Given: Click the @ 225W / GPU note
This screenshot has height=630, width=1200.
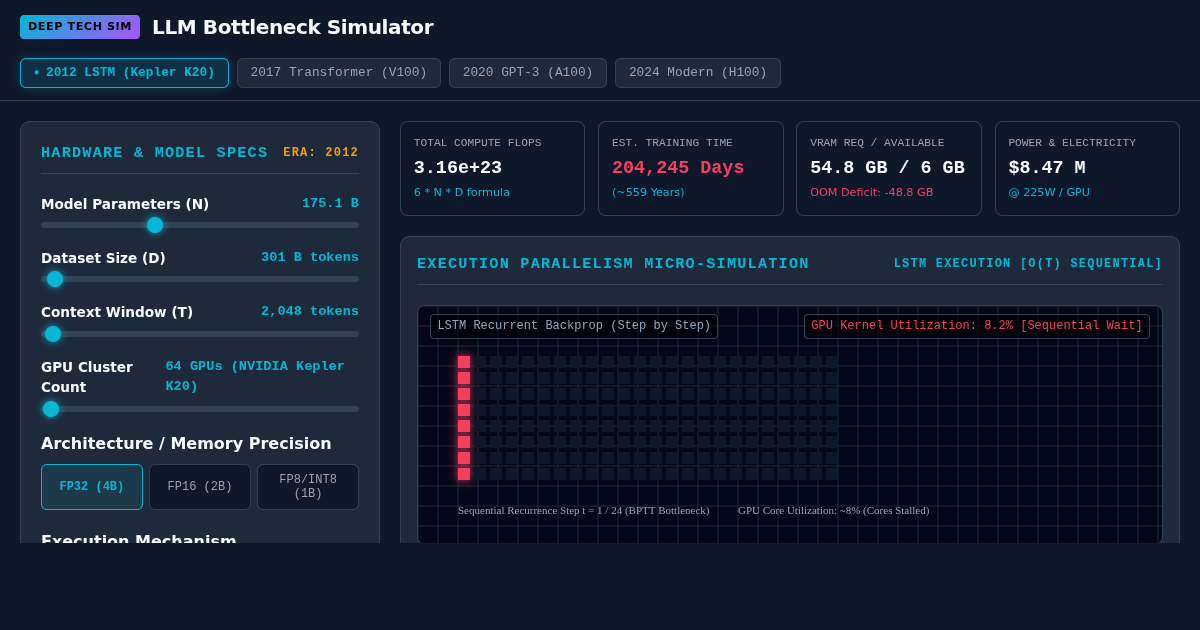Looking at the screenshot, I should [x=1049, y=193].
